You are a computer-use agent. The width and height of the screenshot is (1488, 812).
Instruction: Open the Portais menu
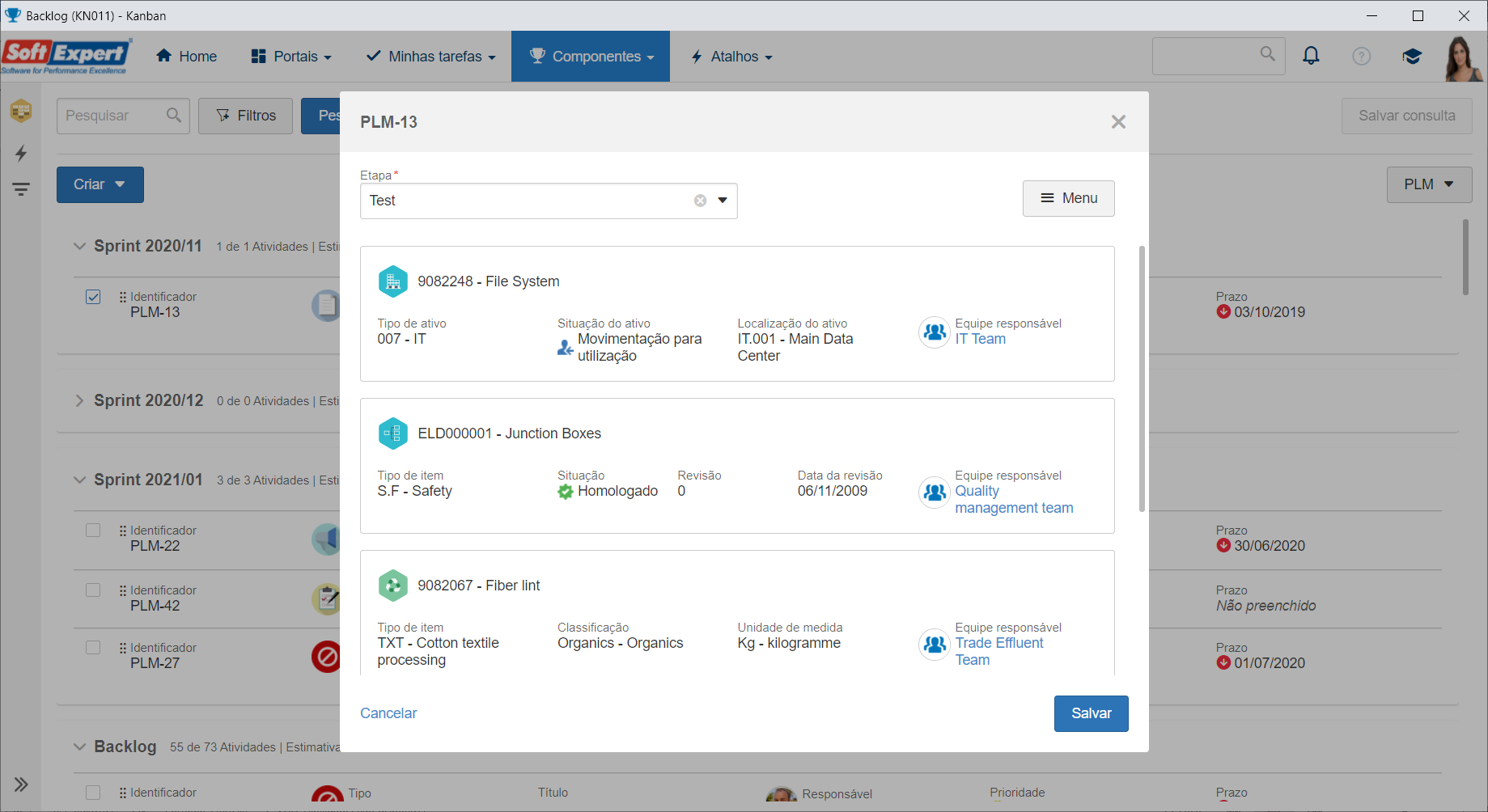click(x=291, y=57)
